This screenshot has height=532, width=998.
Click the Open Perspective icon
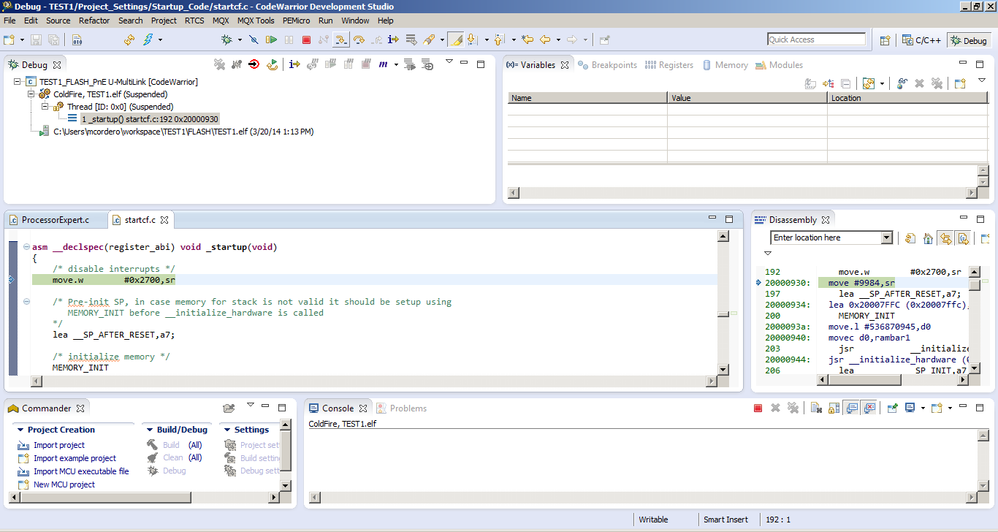(885, 40)
